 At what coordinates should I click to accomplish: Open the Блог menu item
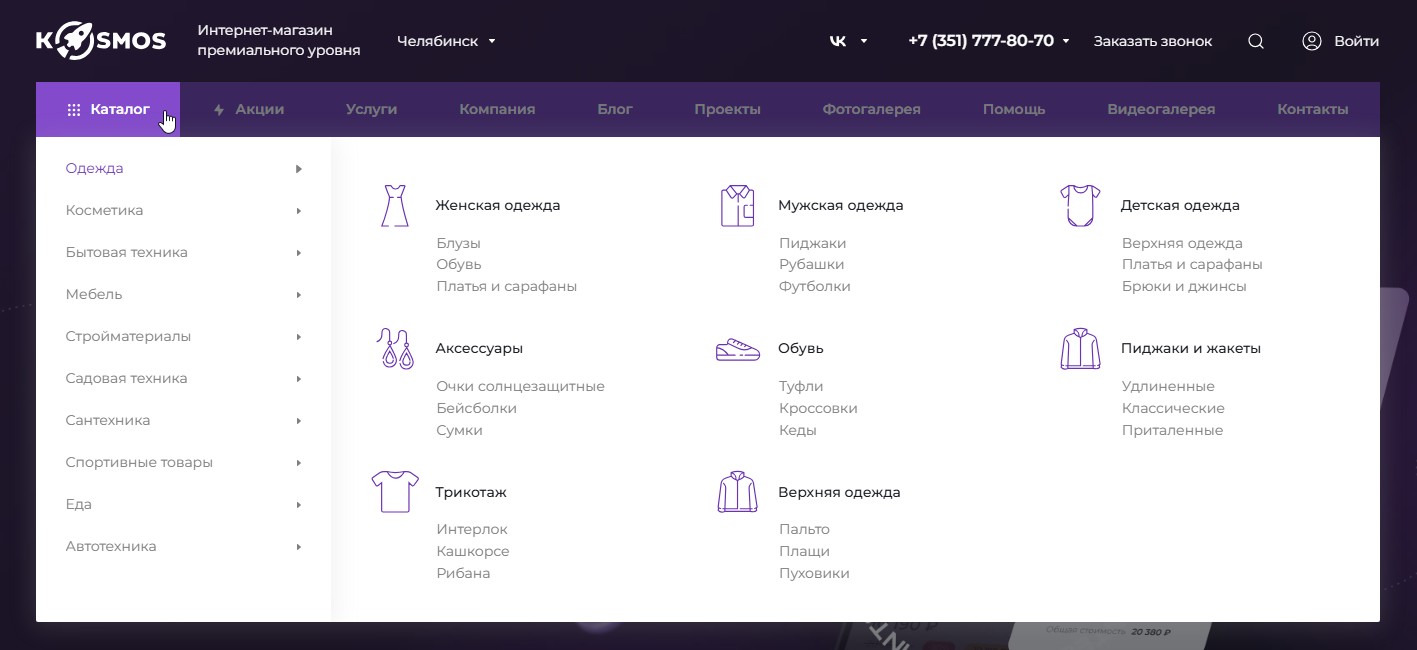[615, 110]
